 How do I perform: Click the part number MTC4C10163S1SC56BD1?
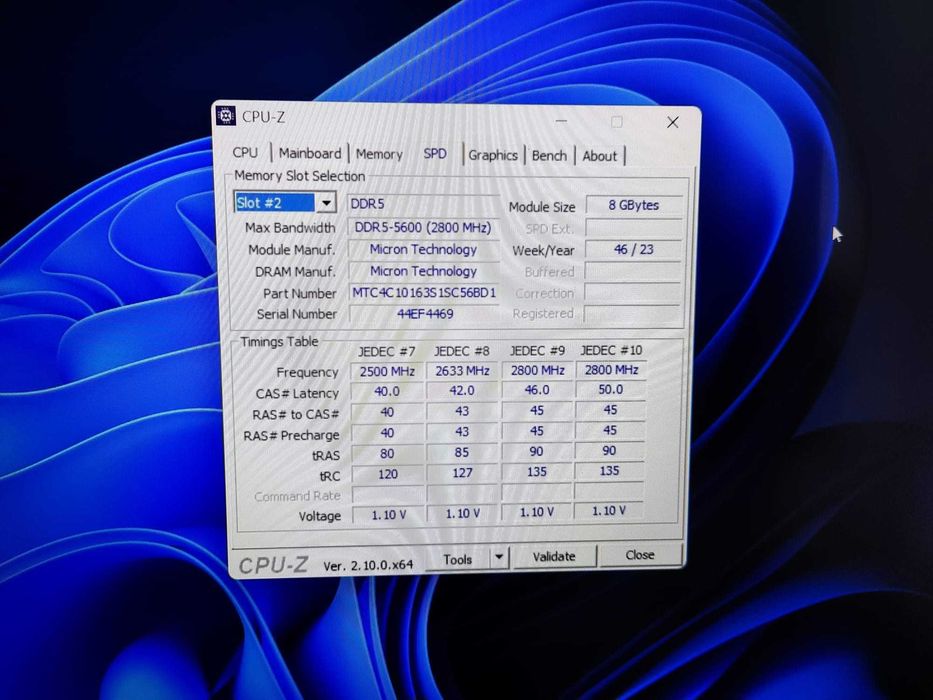coord(424,293)
